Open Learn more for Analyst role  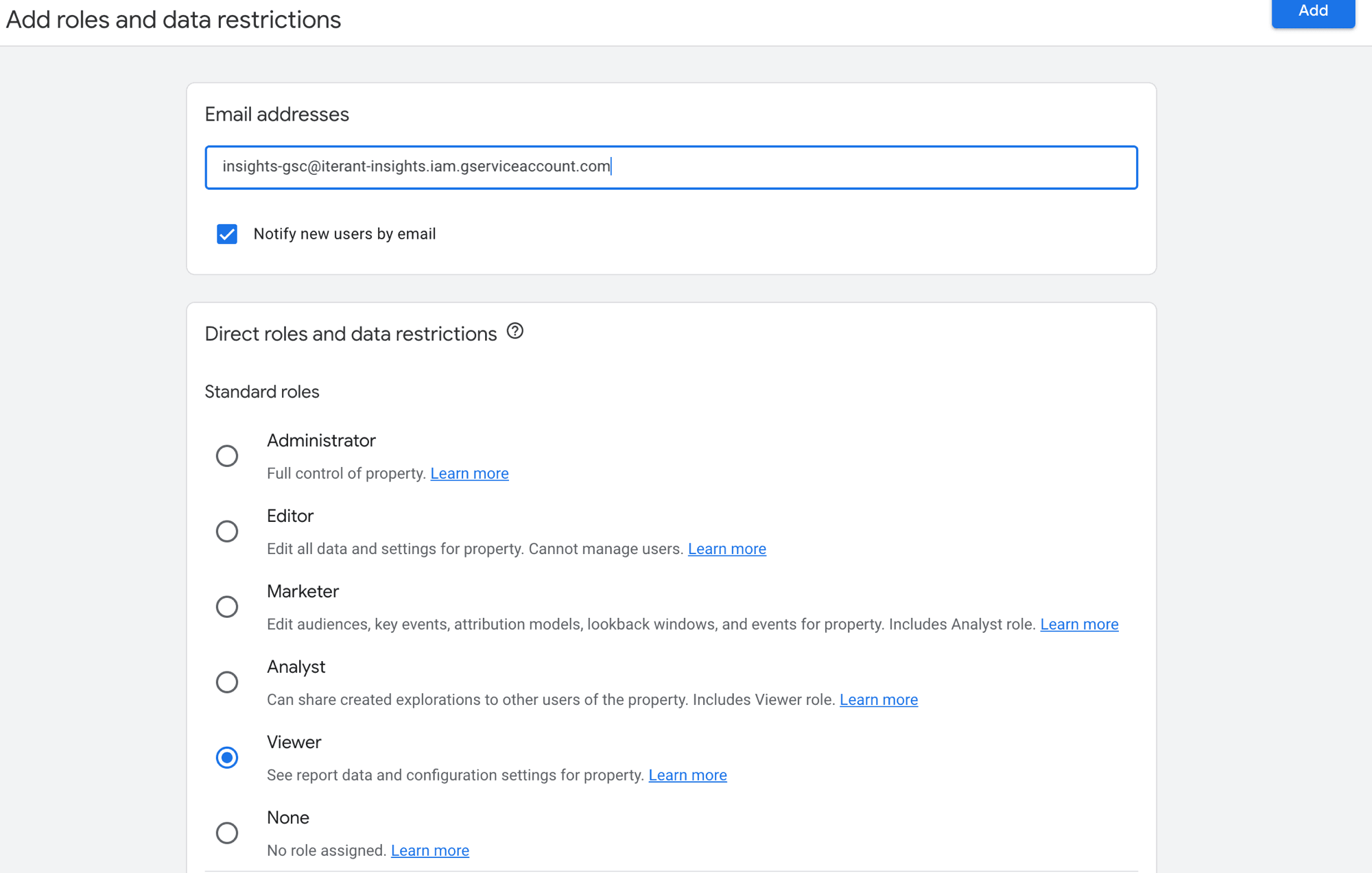[x=879, y=699]
